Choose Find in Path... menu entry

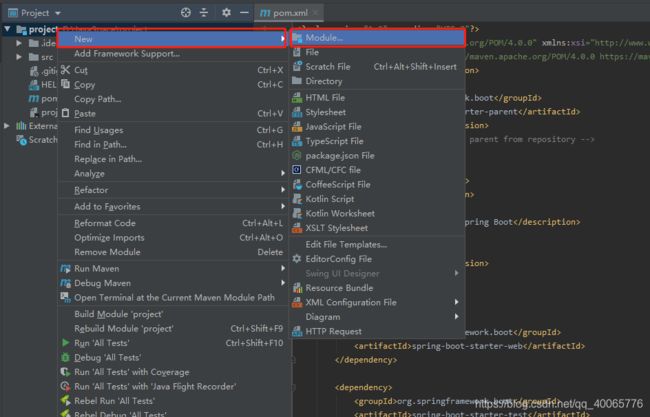click(172, 144)
